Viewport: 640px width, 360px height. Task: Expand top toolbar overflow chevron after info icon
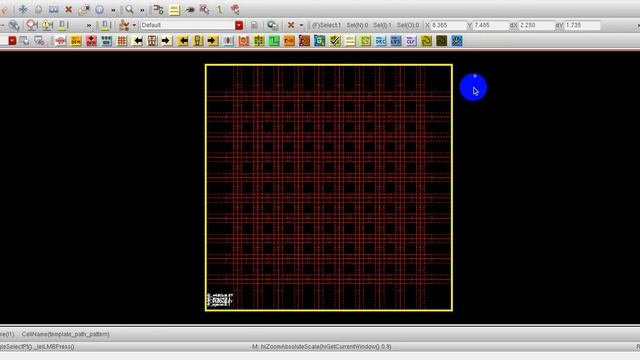113,9
